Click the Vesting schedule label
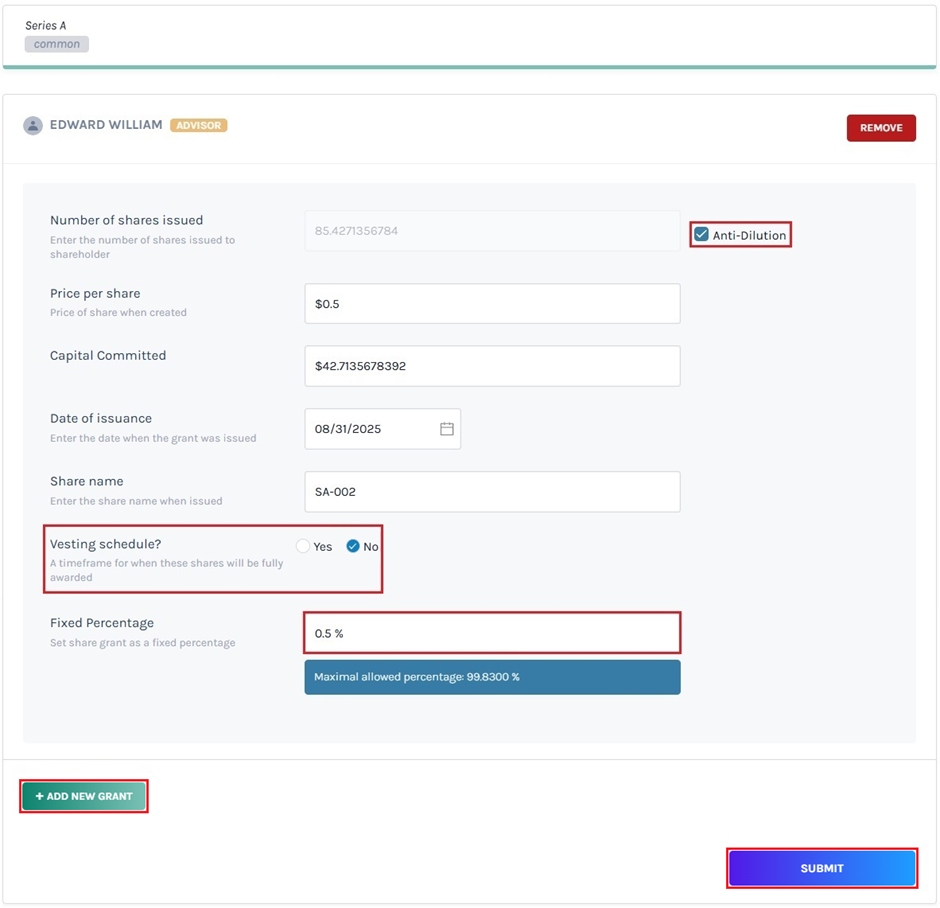Screen dimensions: 940x908 (x=105, y=545)
